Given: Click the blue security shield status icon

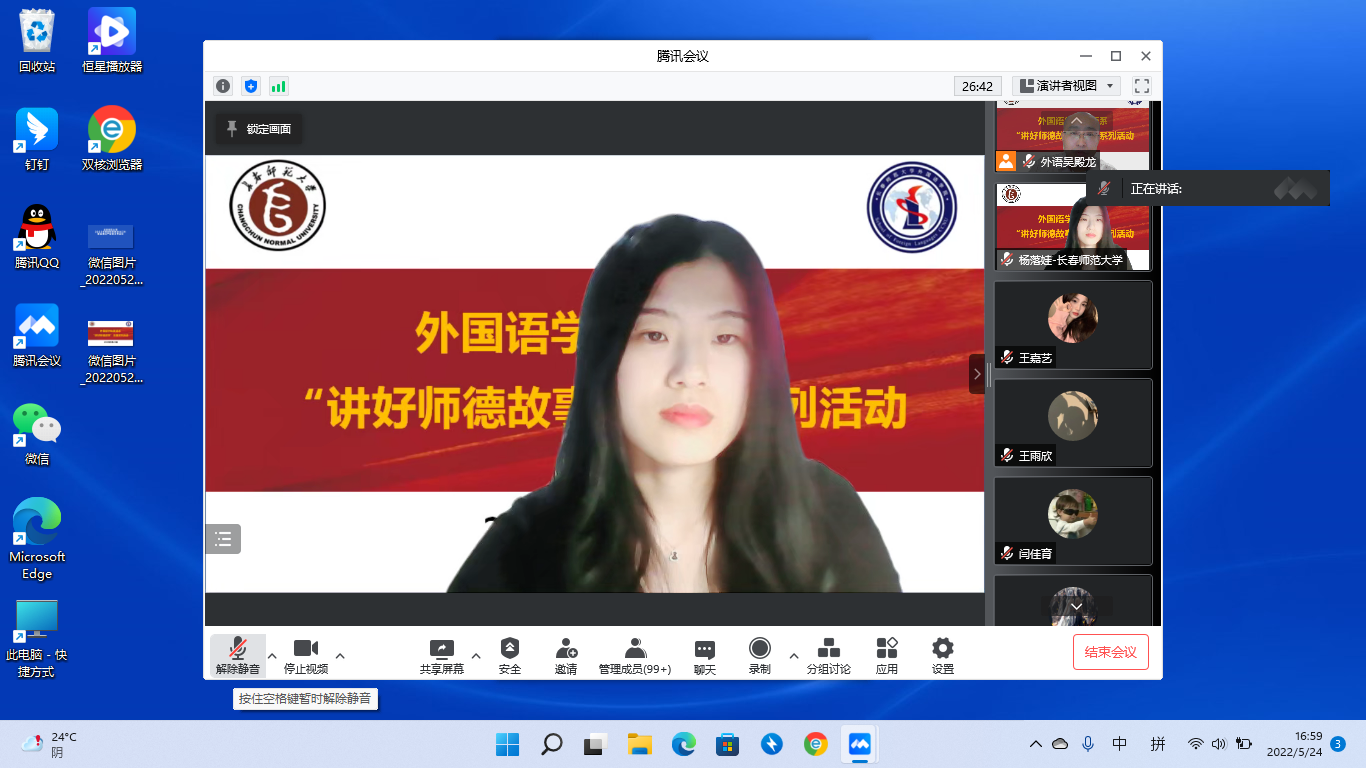Looking at the screenshot, I should pyautogui.click(x=251, y=86).
